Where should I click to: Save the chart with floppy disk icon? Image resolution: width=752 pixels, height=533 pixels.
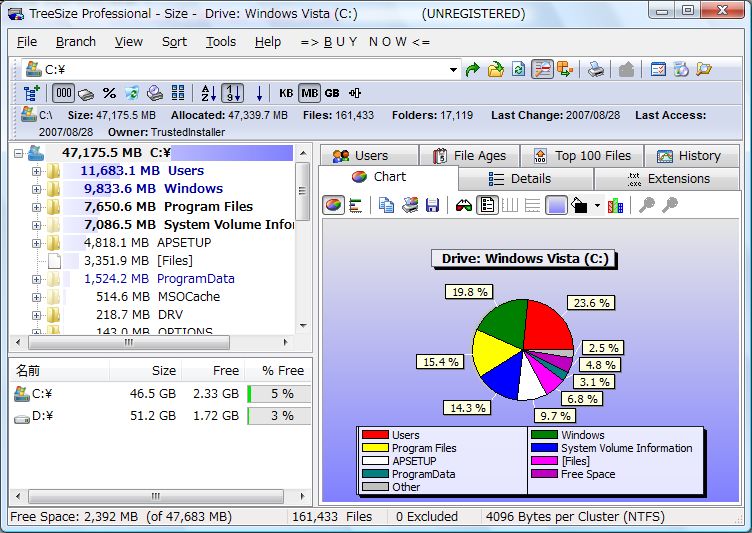coord(432,205)
